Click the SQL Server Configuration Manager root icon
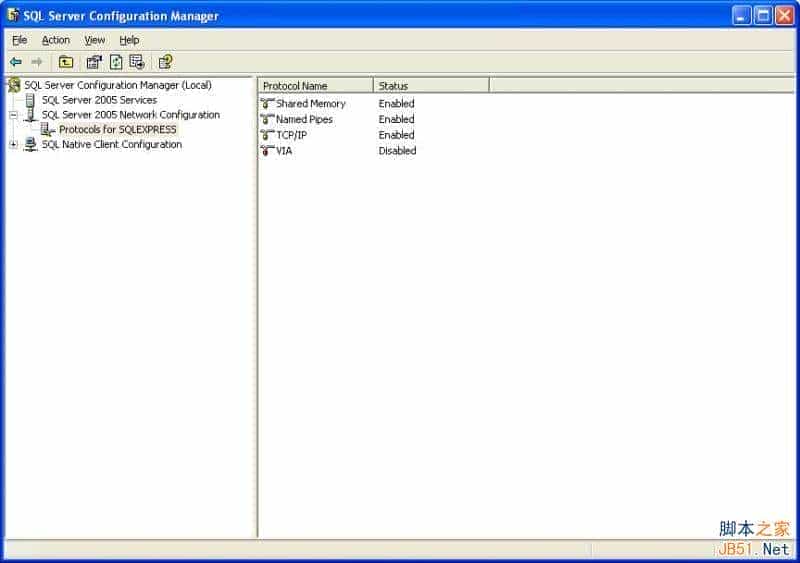 pyautogui.click(x=15, y=85)
